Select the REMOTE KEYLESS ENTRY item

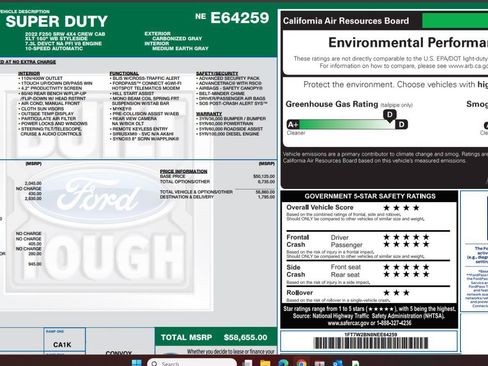point(140,129)
